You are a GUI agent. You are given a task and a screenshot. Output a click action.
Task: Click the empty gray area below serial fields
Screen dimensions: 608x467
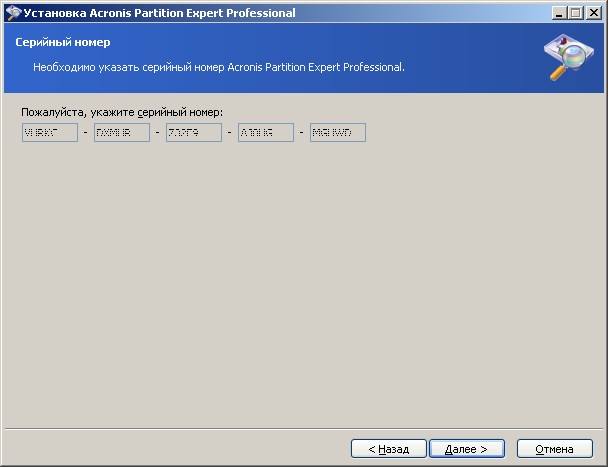[x=300, y=280]
